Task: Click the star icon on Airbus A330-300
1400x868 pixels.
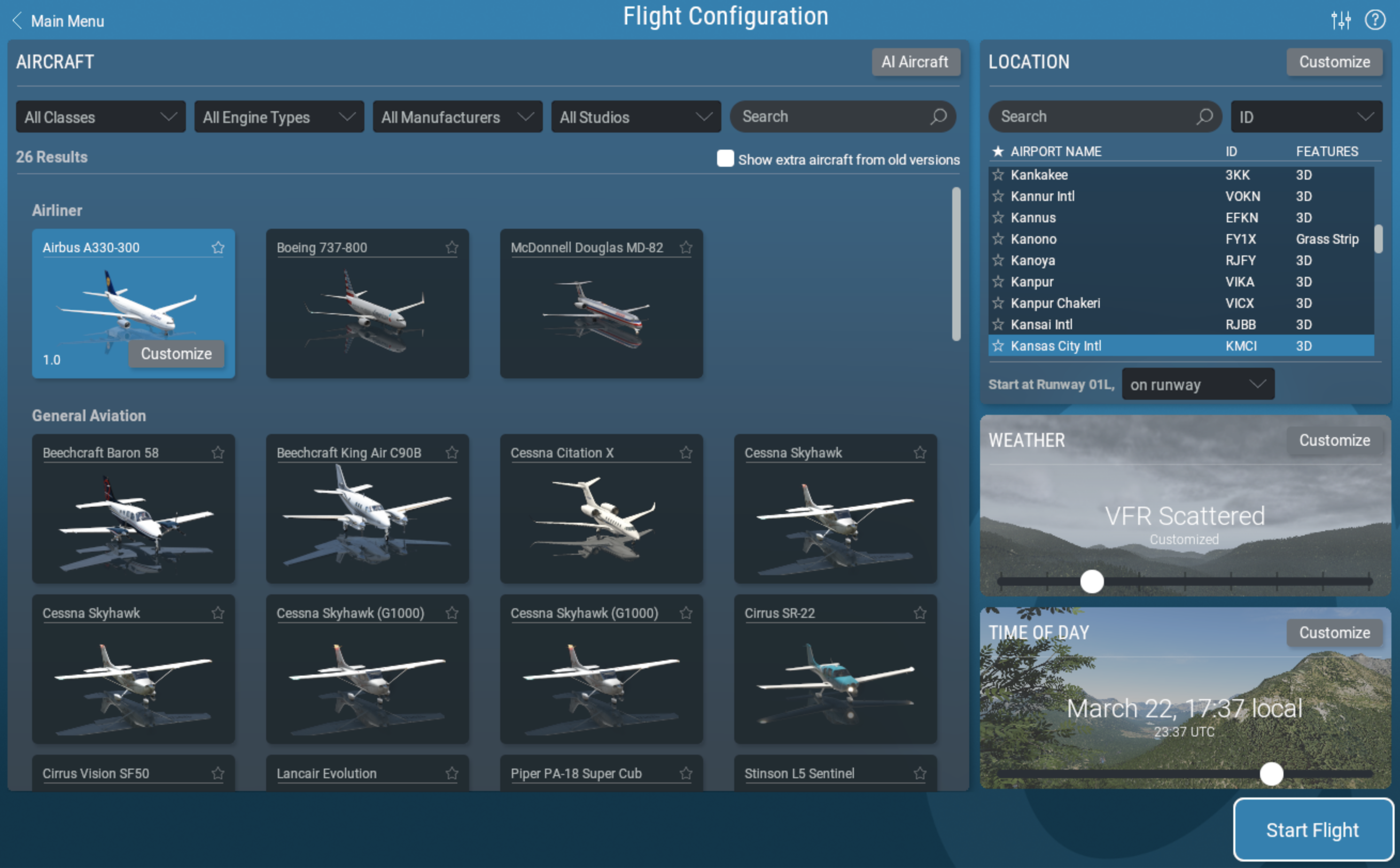Action: point(219,247)
